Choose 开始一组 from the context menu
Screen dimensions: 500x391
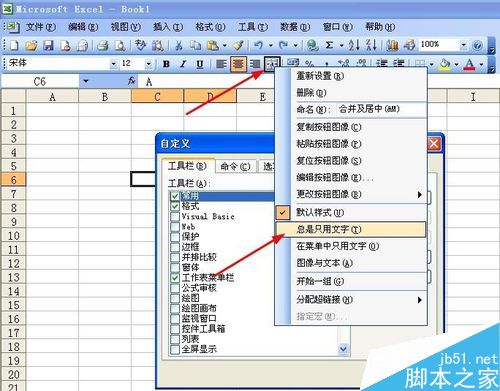[351, 282]
